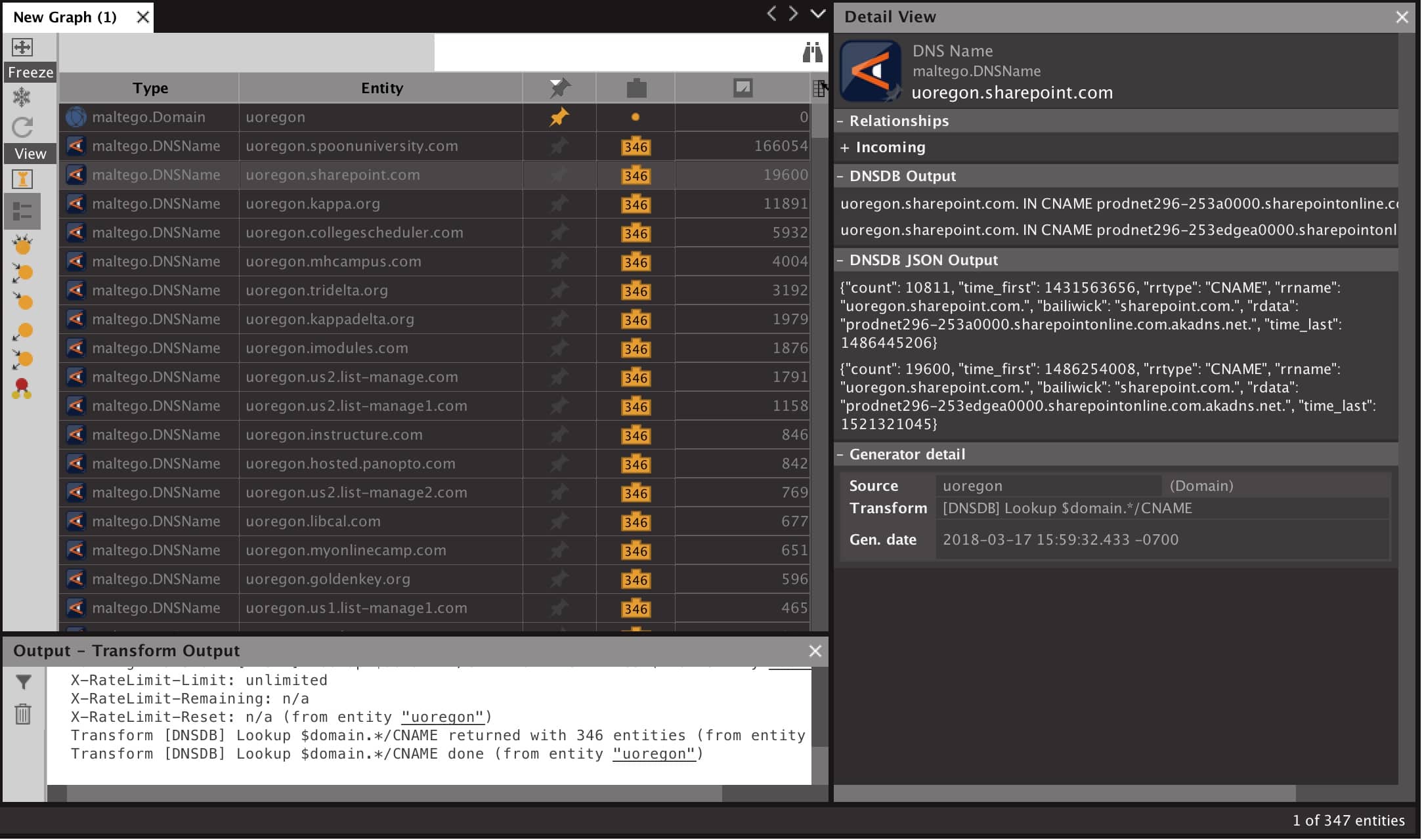
Task: Click the Freeze label in sidebar
Action: 30,72
